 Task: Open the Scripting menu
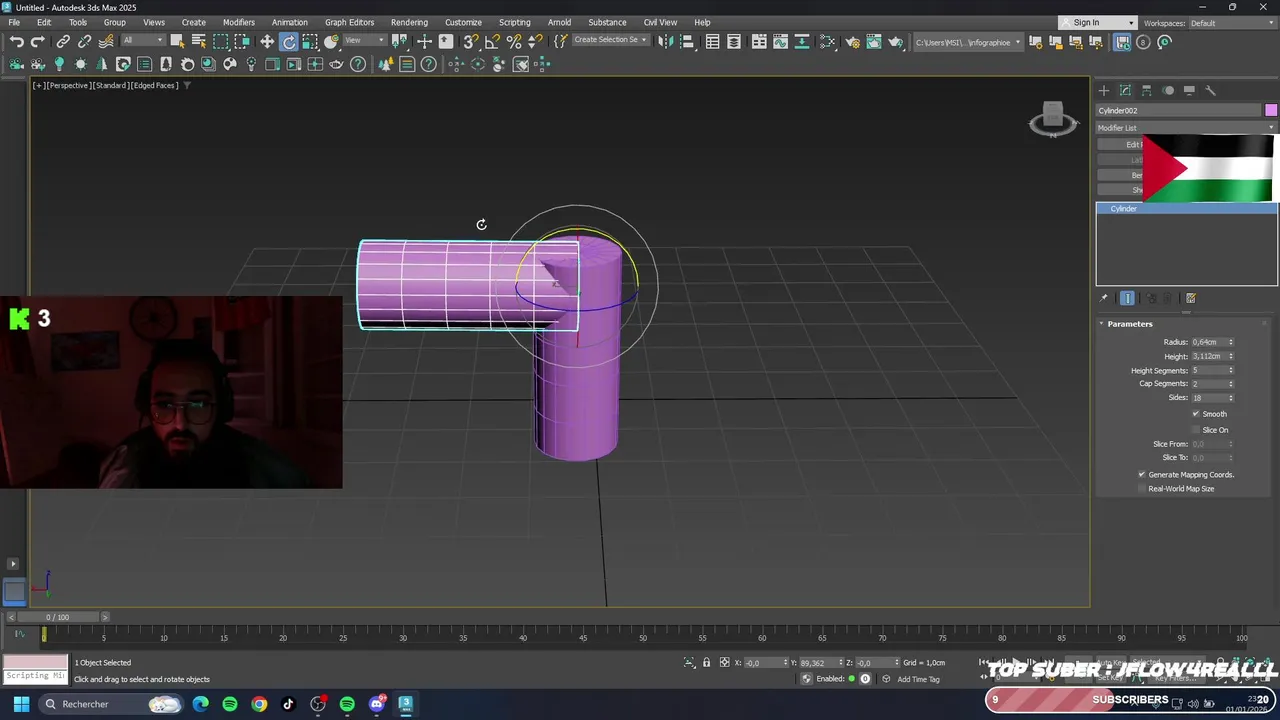coord(515,22)
